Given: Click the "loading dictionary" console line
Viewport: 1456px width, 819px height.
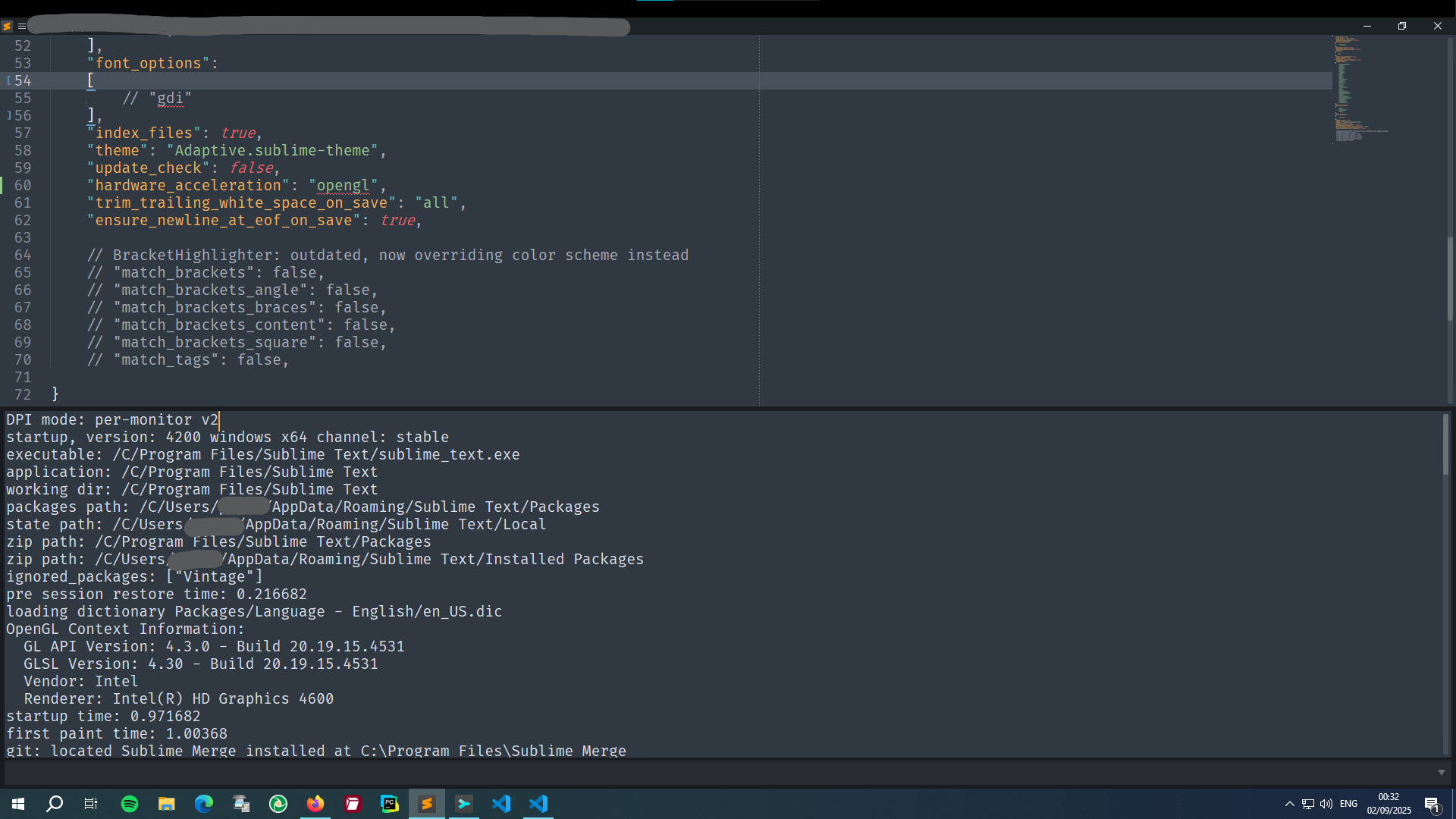Looking at the screenshot, I should point(254,612).
